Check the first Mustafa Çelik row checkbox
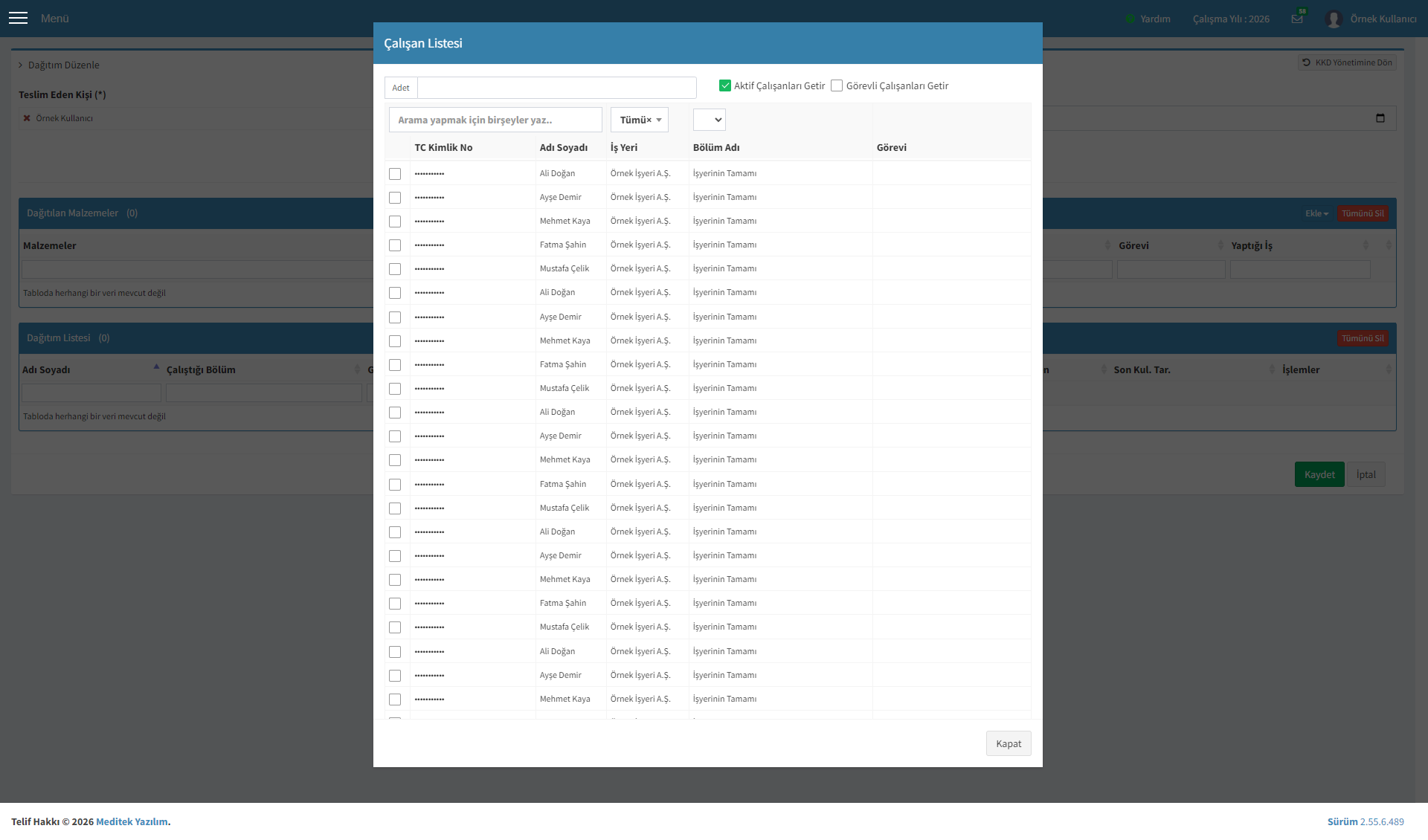This screenshot has width=1428, height=840. pyautogui.click(x=395, y=269)
